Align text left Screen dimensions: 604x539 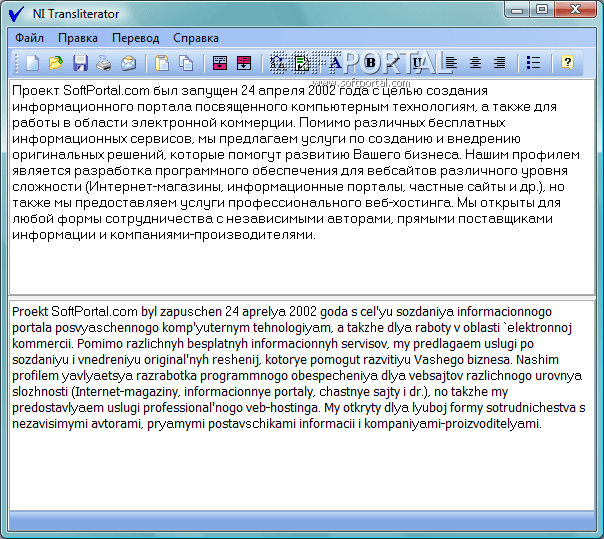[x=451, y=63]
